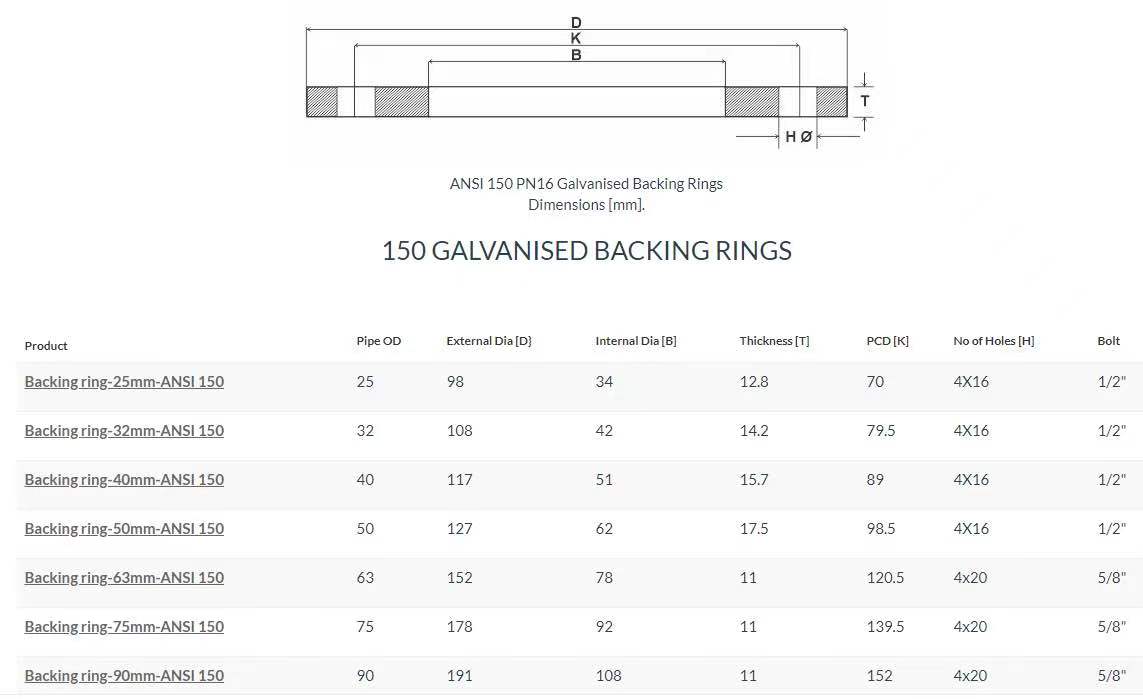Open Backing ring-63mm-ANSI 150 product link
Image resolution: width=1143 pixels, height=699 pixels.
click(124, 577)
